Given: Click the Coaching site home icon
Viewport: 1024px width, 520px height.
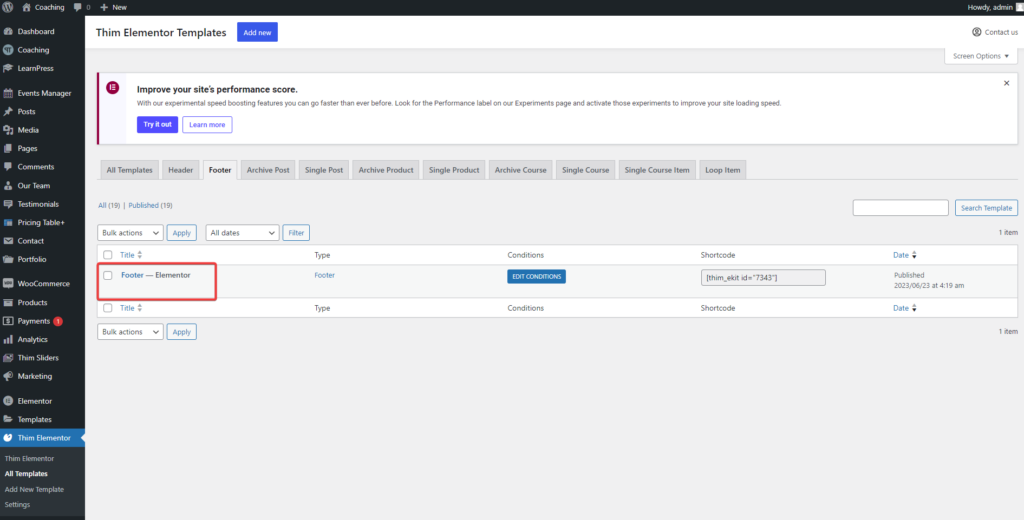Looking at the screenshot, I should coord(26,7).
